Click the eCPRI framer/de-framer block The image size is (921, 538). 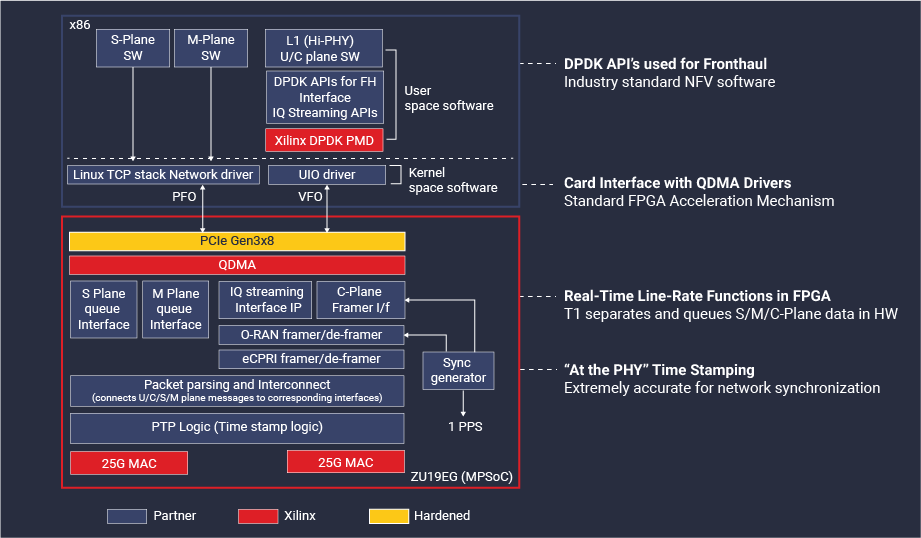pos(311,359)
